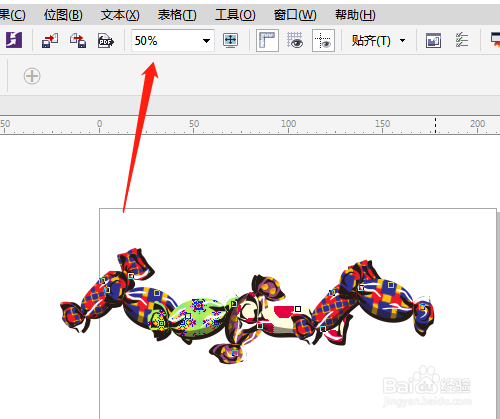Click the horizontal ruler at 100
The width and height of the screenshot is (500, 419).
point(288,125)
